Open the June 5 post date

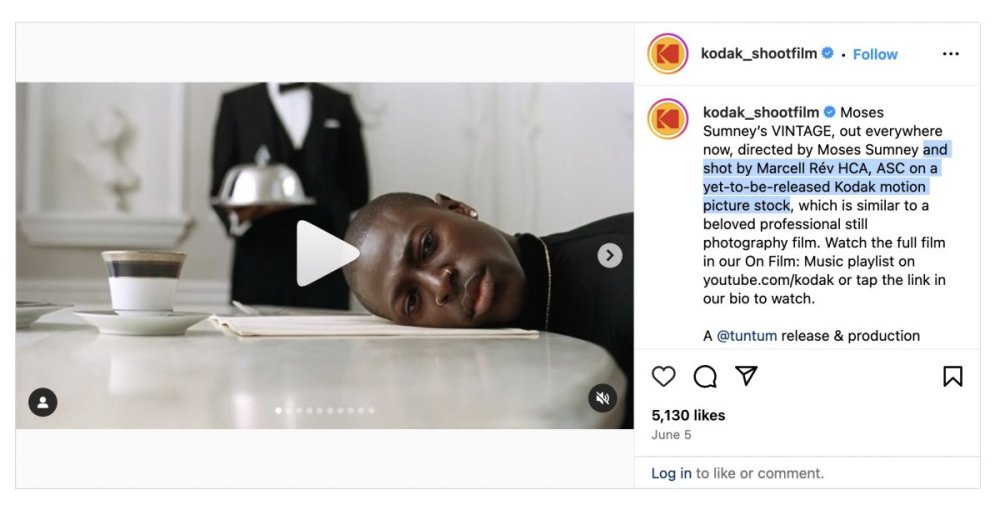(x=671, y=435)
